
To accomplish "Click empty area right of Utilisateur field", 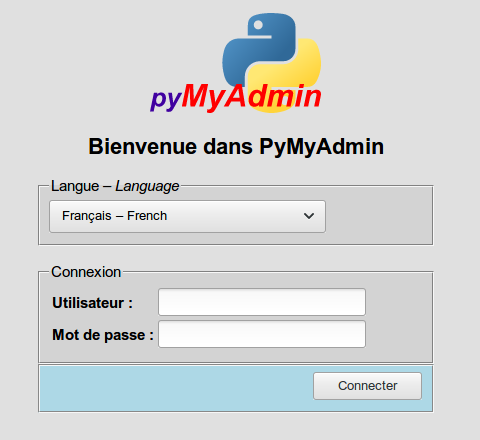I will tap(398, 302).
